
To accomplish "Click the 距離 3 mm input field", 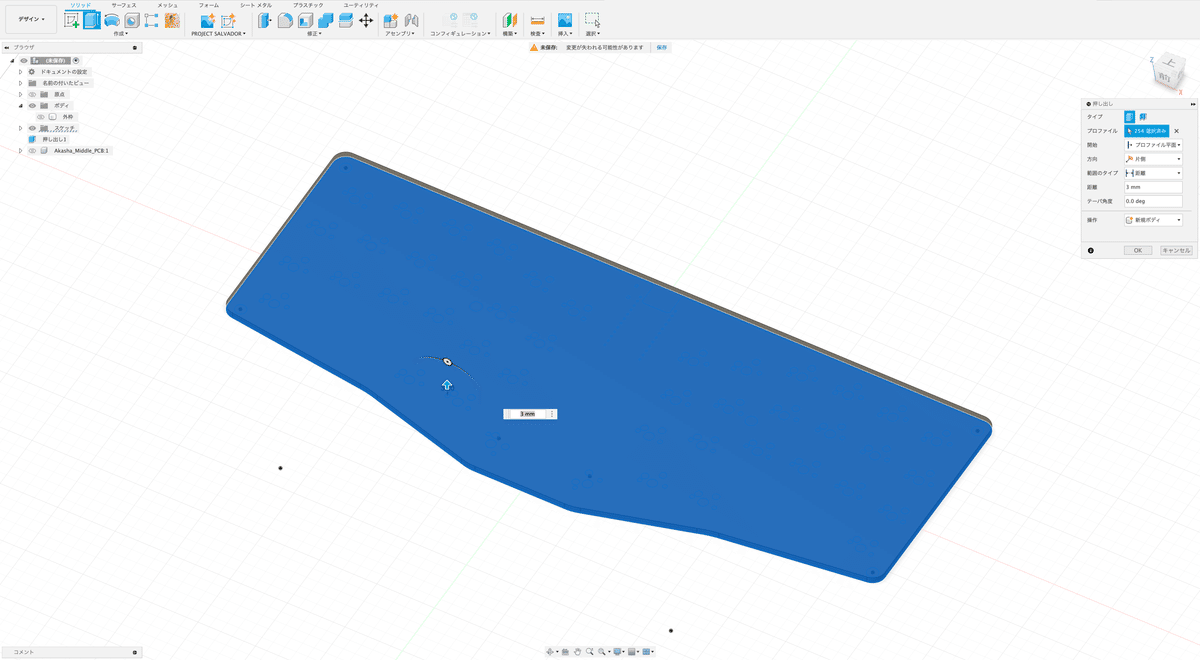I will [x=1154, y=187].
